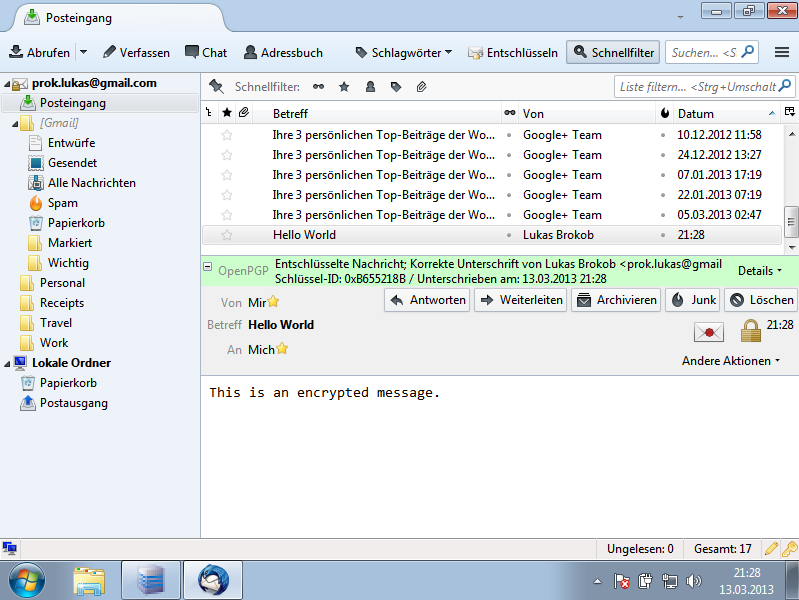Sort messages by Von column
The height and width of the screenshot is (600, 799).
[587, 113]
